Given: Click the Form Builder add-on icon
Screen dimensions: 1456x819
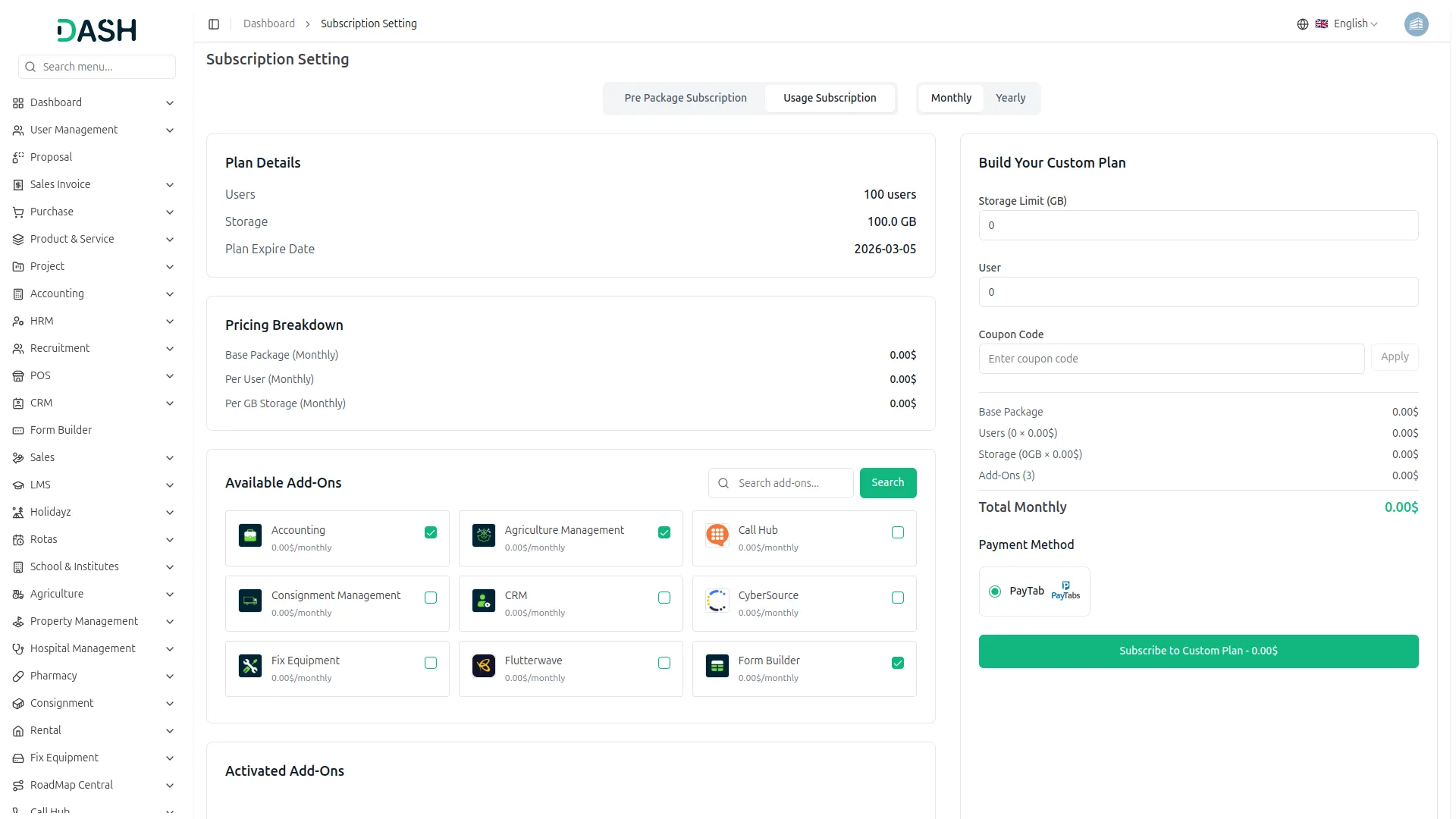Looking at the screenshot, I should 717,666.
